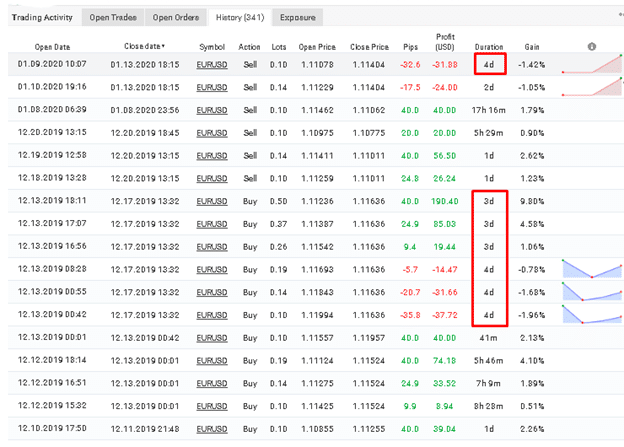The height and width of the screenshot is (447, 624).
Task: Select the 0.37 lots cell
Action: [x=279, y=224]
